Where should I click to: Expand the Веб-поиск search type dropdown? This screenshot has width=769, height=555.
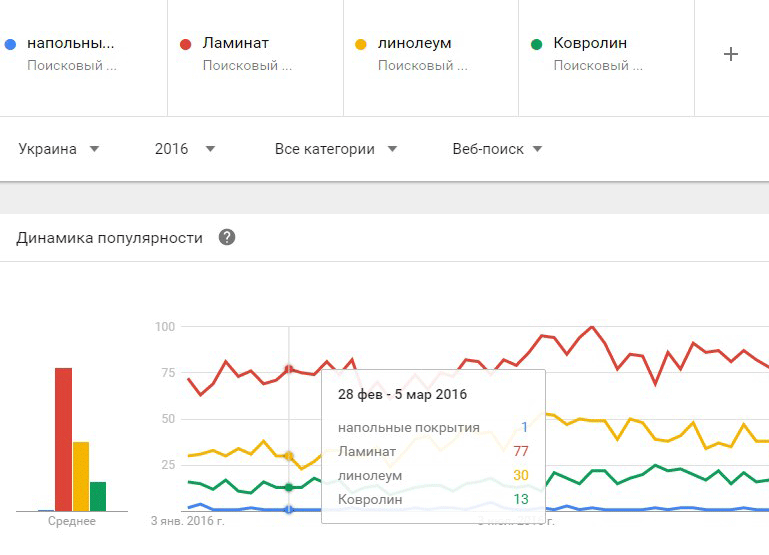tap(497, 149)
